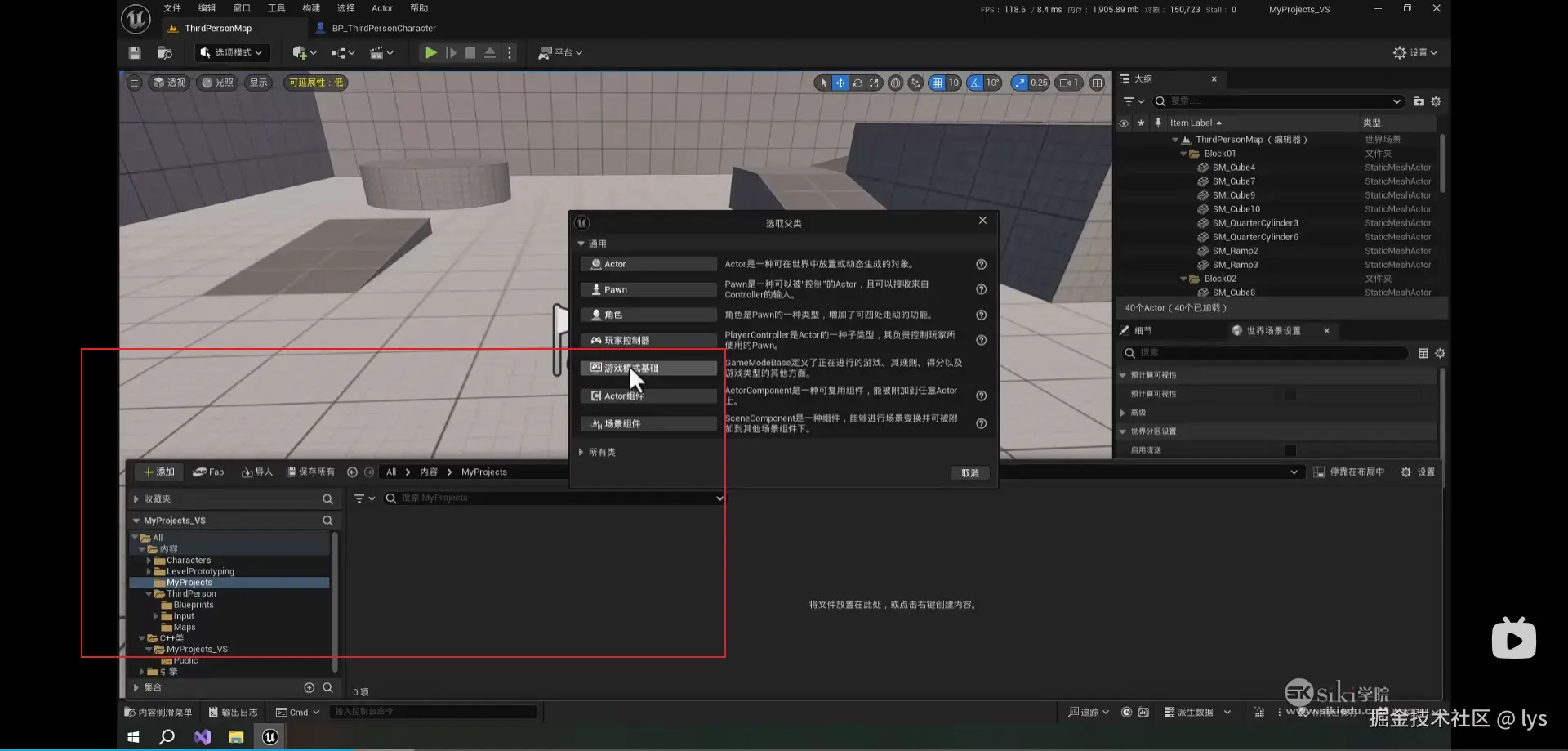The width and height of the screenshot is (1568, 751).
Task: Click the help icon next to Actor description
Action: 981,265
